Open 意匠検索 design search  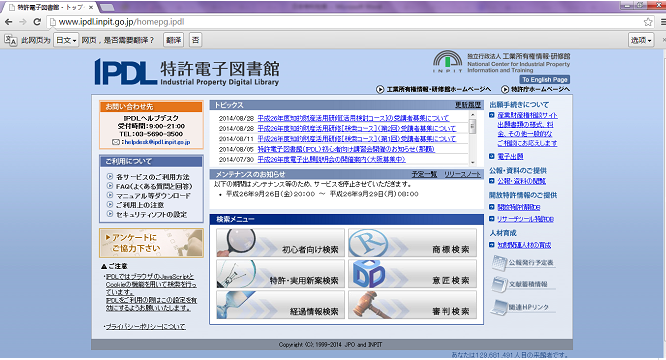(x=412, y=274)
